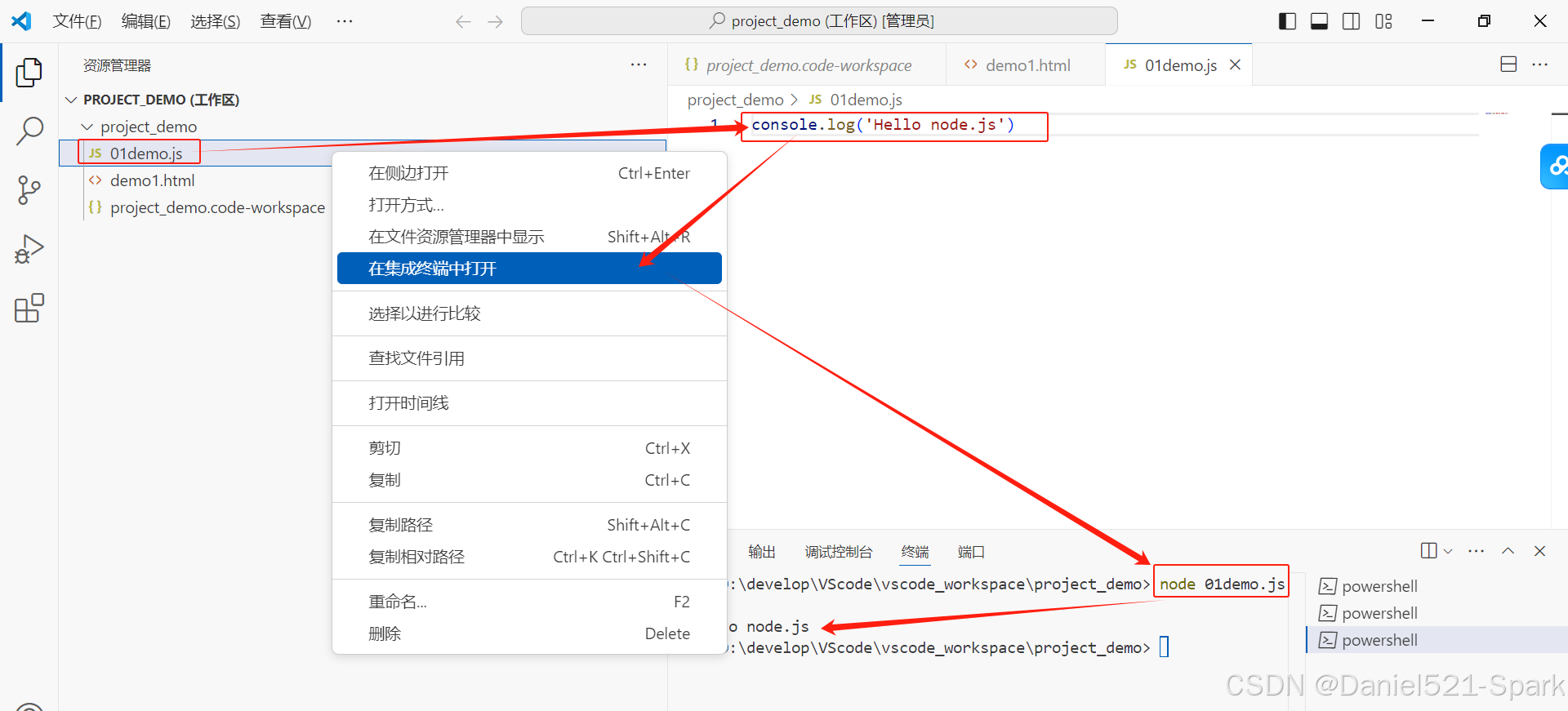
Task: Switch to the 调试控制台 panel tab
Action: pyautogui.click(x=838, y=552)
